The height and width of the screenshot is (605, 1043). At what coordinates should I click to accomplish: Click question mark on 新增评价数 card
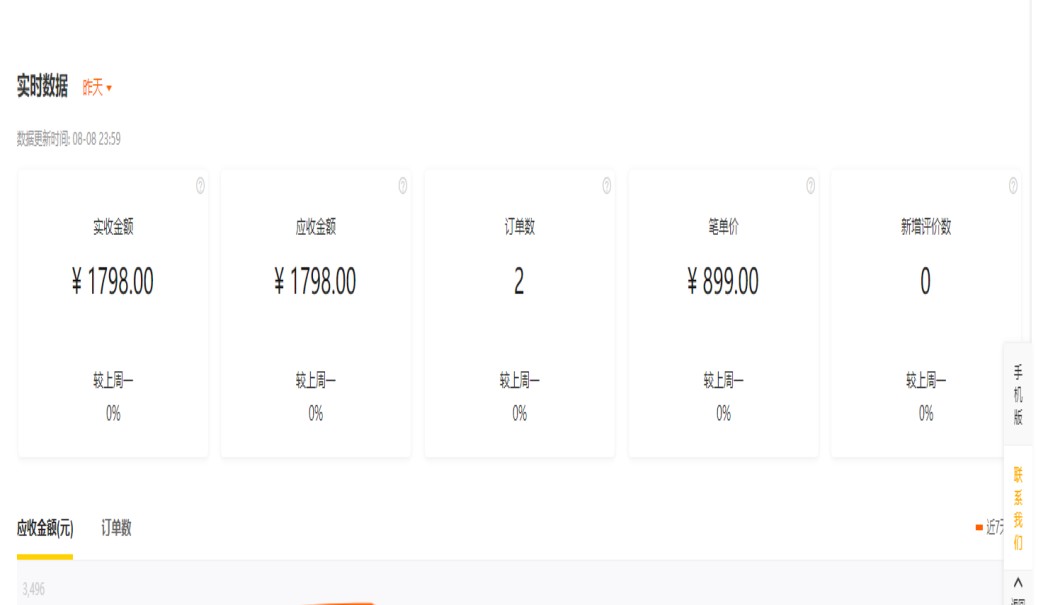tap(1013, 185)
